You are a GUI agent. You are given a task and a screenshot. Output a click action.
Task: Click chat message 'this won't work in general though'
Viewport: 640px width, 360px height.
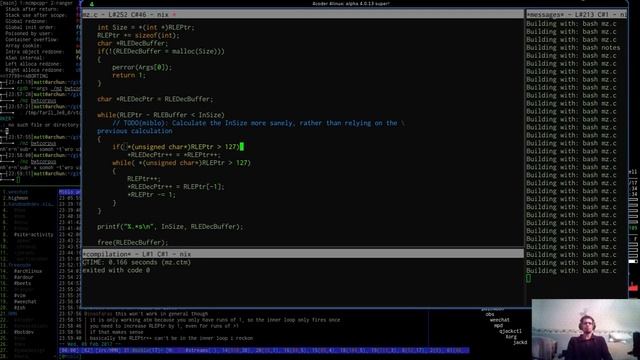click(161, 314)
